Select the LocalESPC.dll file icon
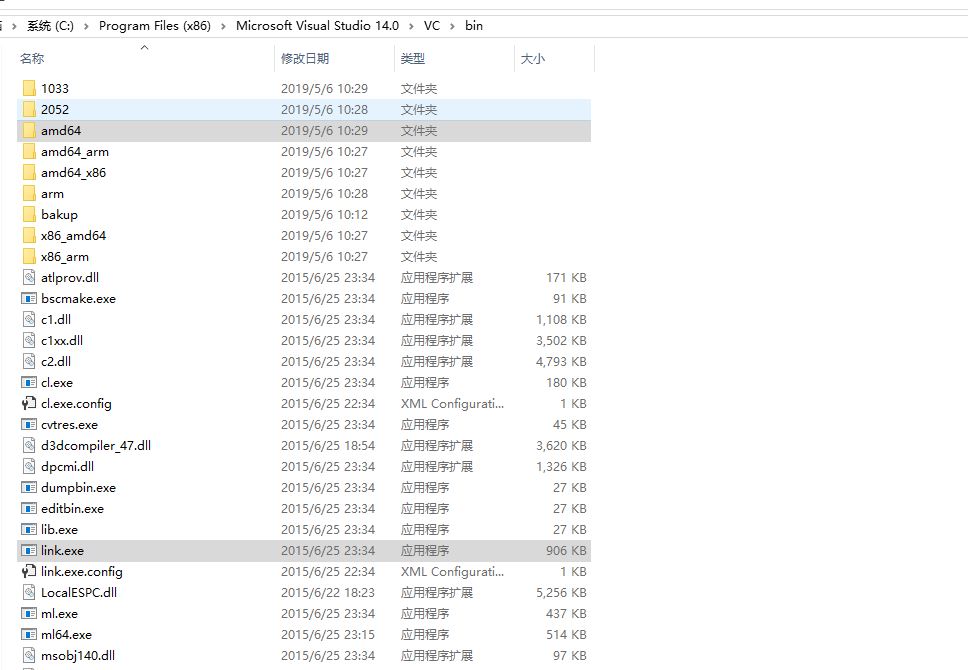The width and height of the screenshot is (968, 670). (29, 592)
